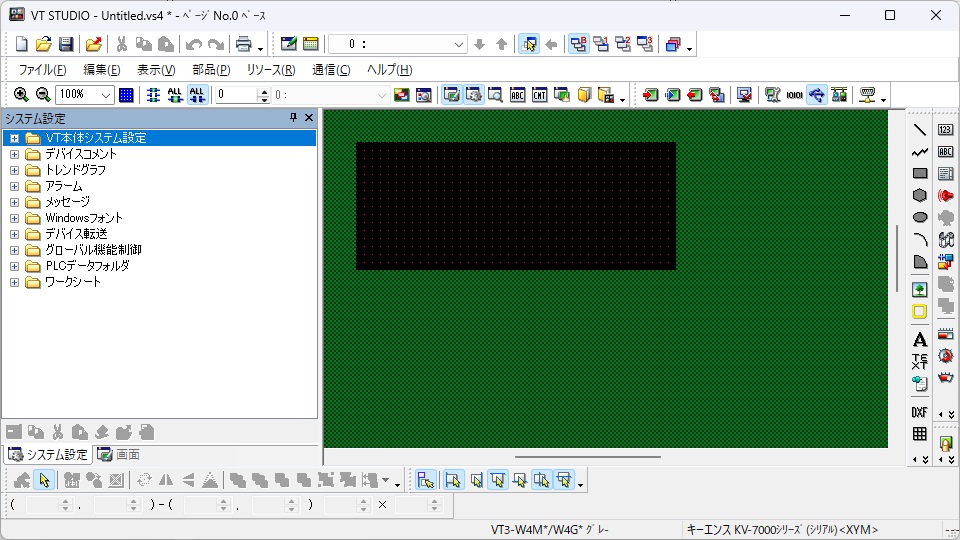Viewport: 960px width, 540px height.
Task: Click the black screen design area
Action: [x=515, y=205]
